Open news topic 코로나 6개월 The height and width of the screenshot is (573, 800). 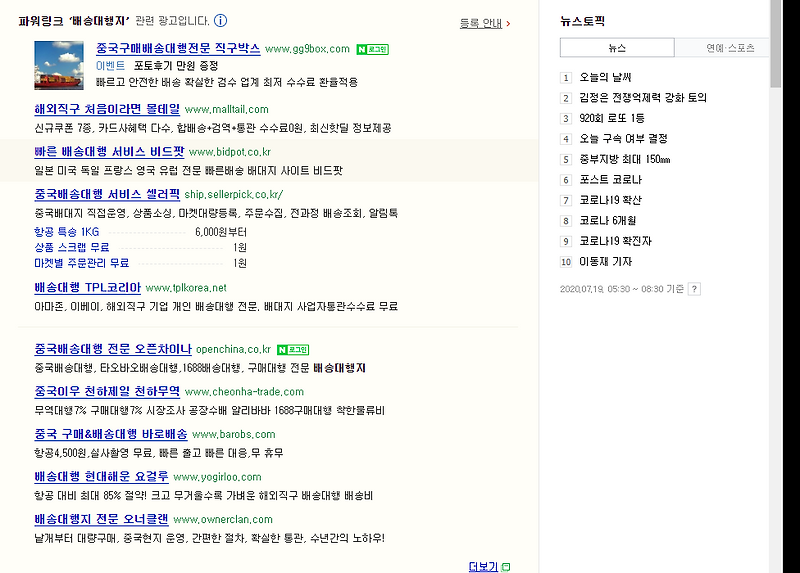(608, 220)
